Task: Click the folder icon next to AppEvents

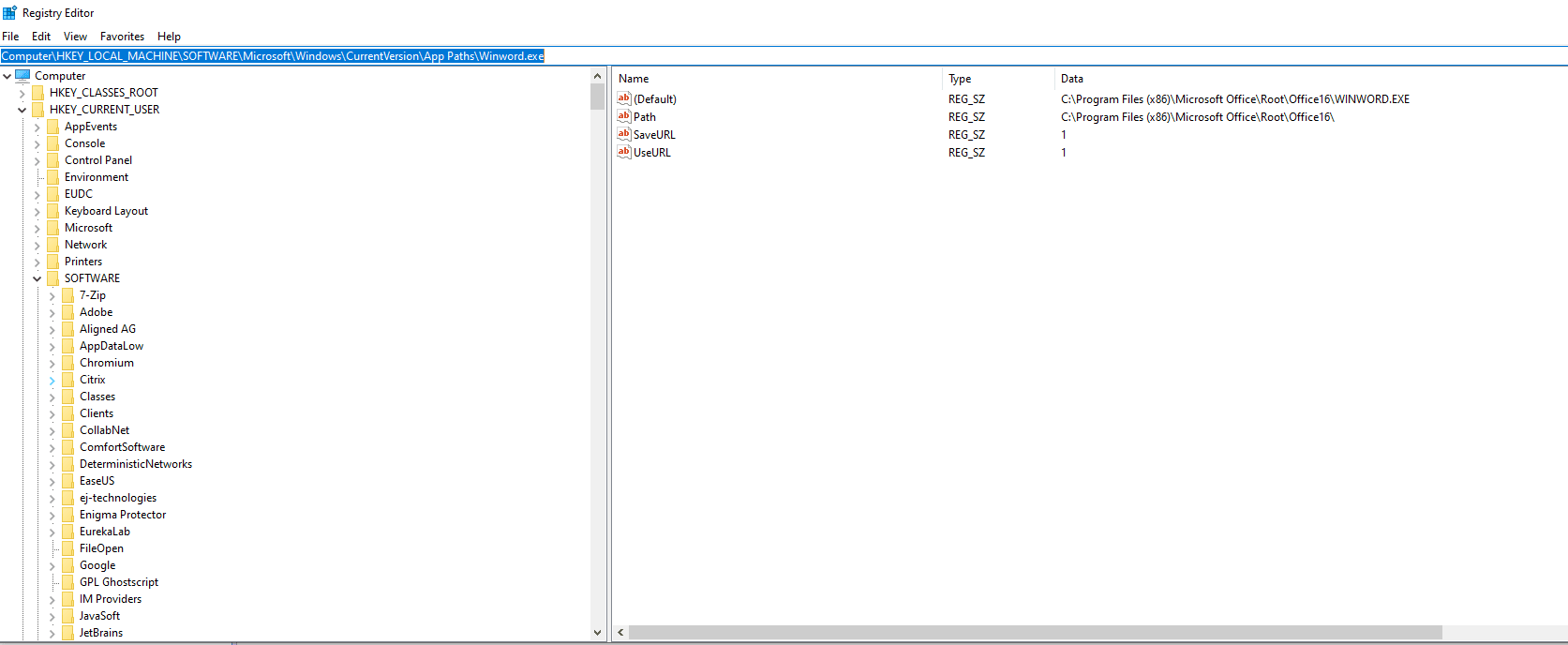Action: tap(52, 127)
